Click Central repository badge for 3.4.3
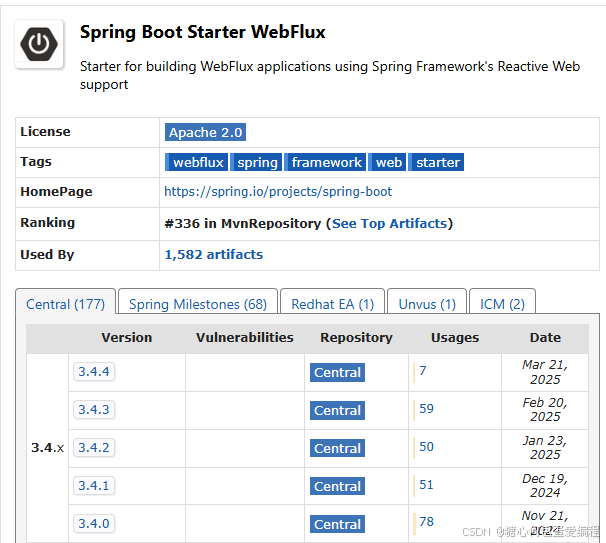This screenshot has width=606, height=543. click(x=337, y=410)
